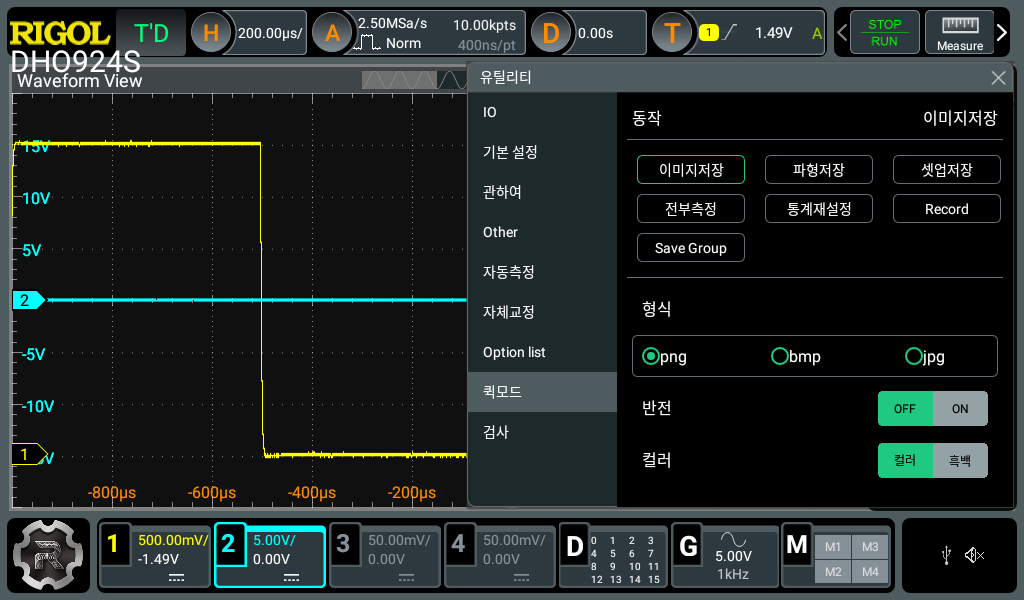1024x600 pixels.
Task: Set 반전 invert to ON
Action: [960, 409]
